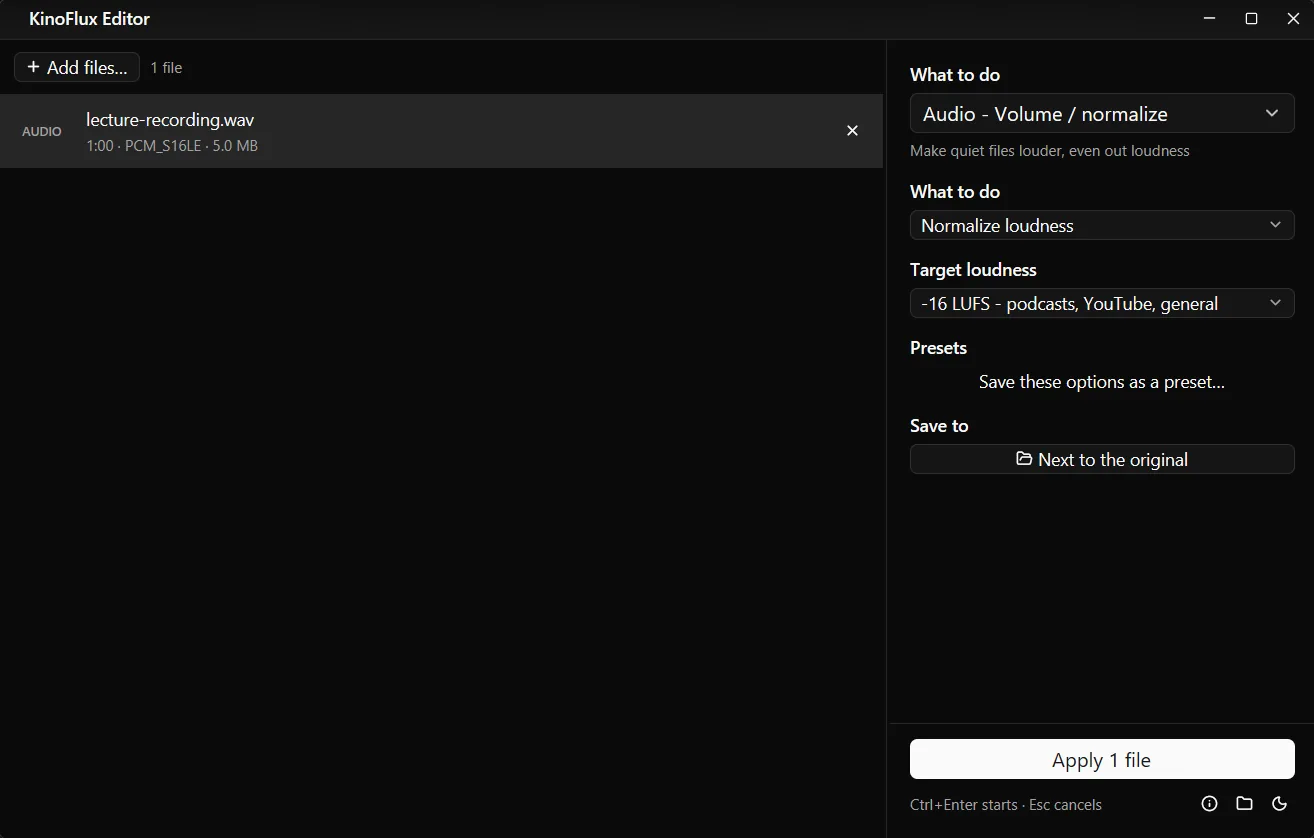Open the -16 LUFS Target loudness dropdown
The width and height of the screenshot is (1314, 838).
tap(1102, 304)
